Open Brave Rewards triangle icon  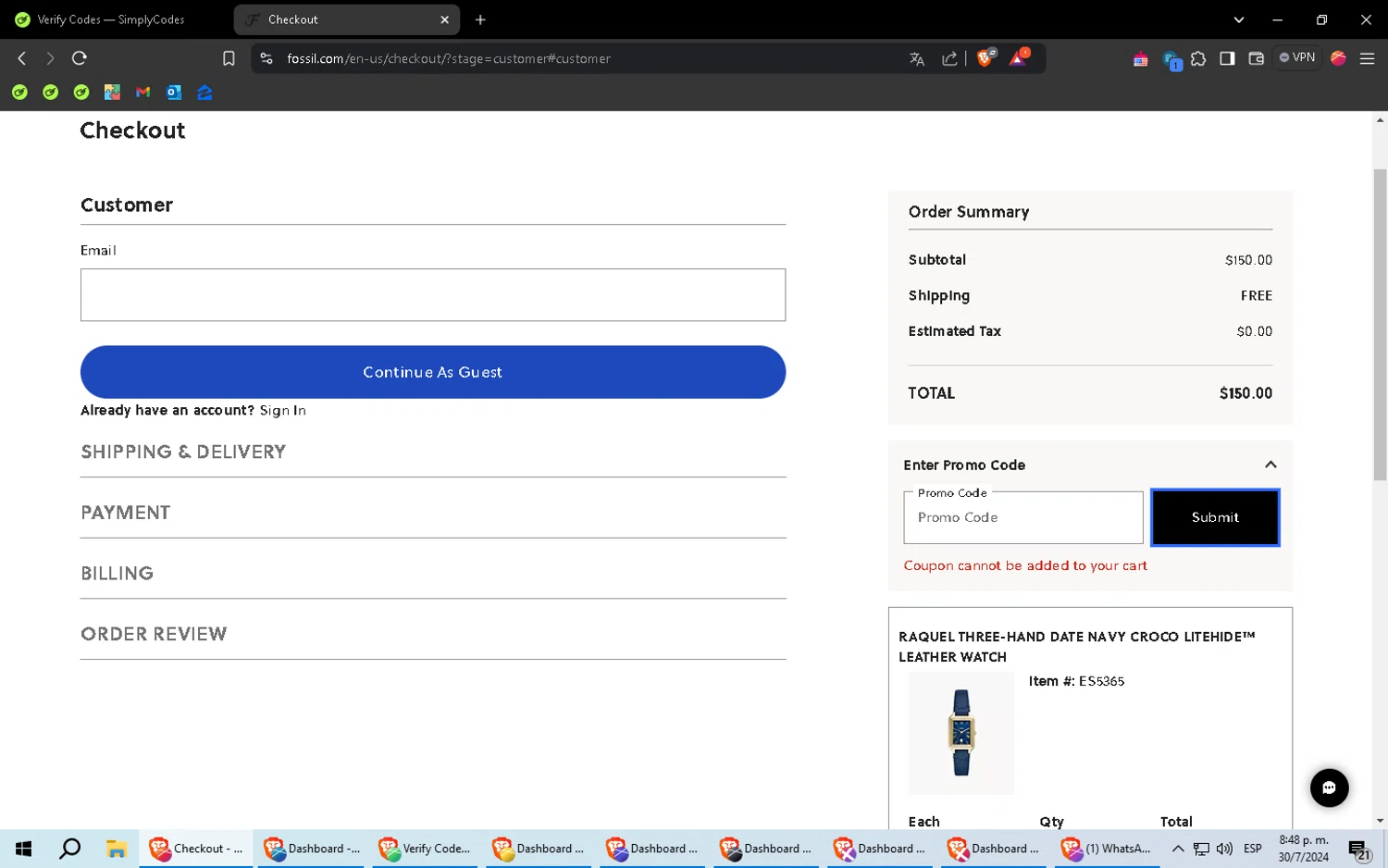(x=1018, y=58)
